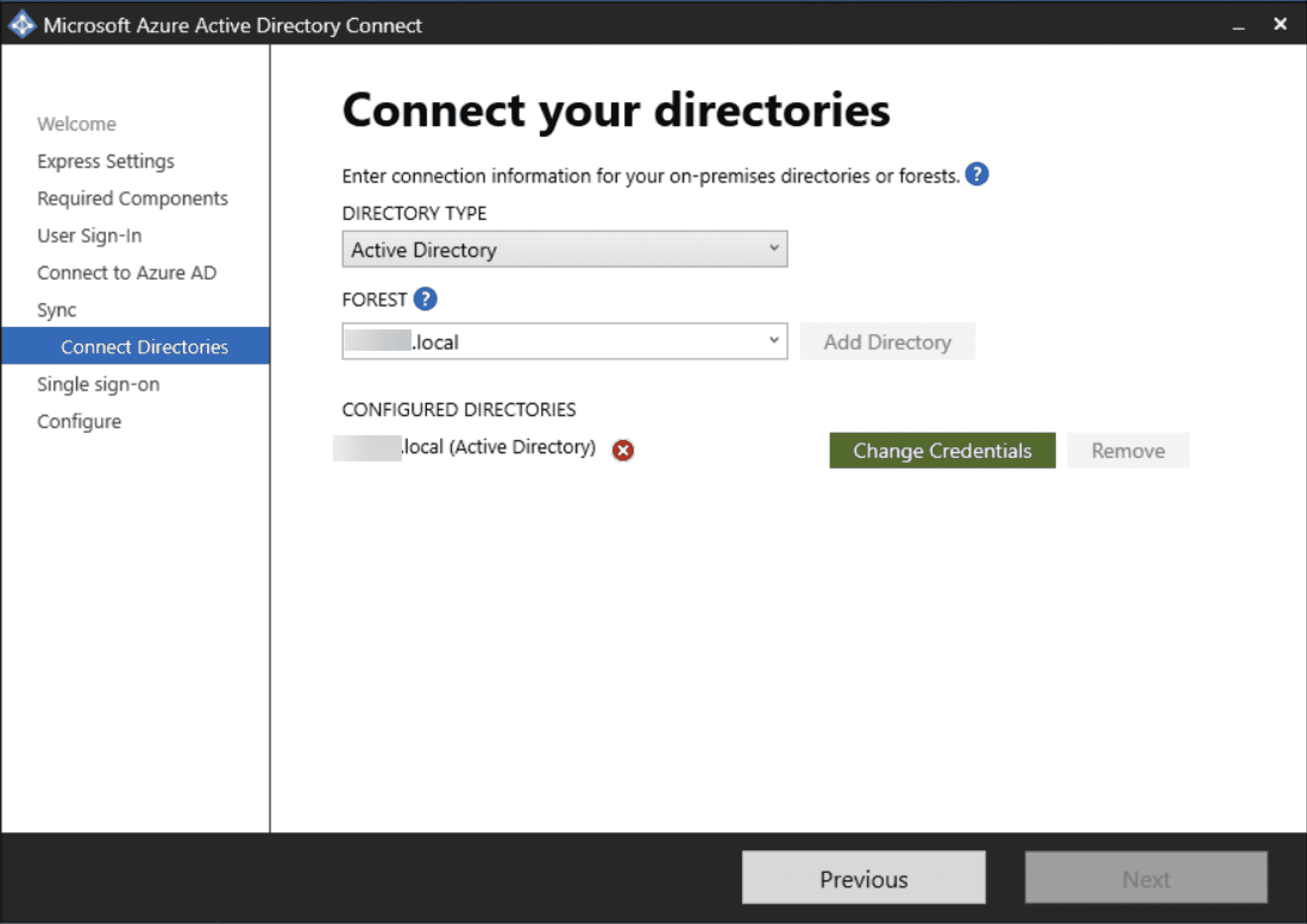Go back with the Previous button

(863, 878)
